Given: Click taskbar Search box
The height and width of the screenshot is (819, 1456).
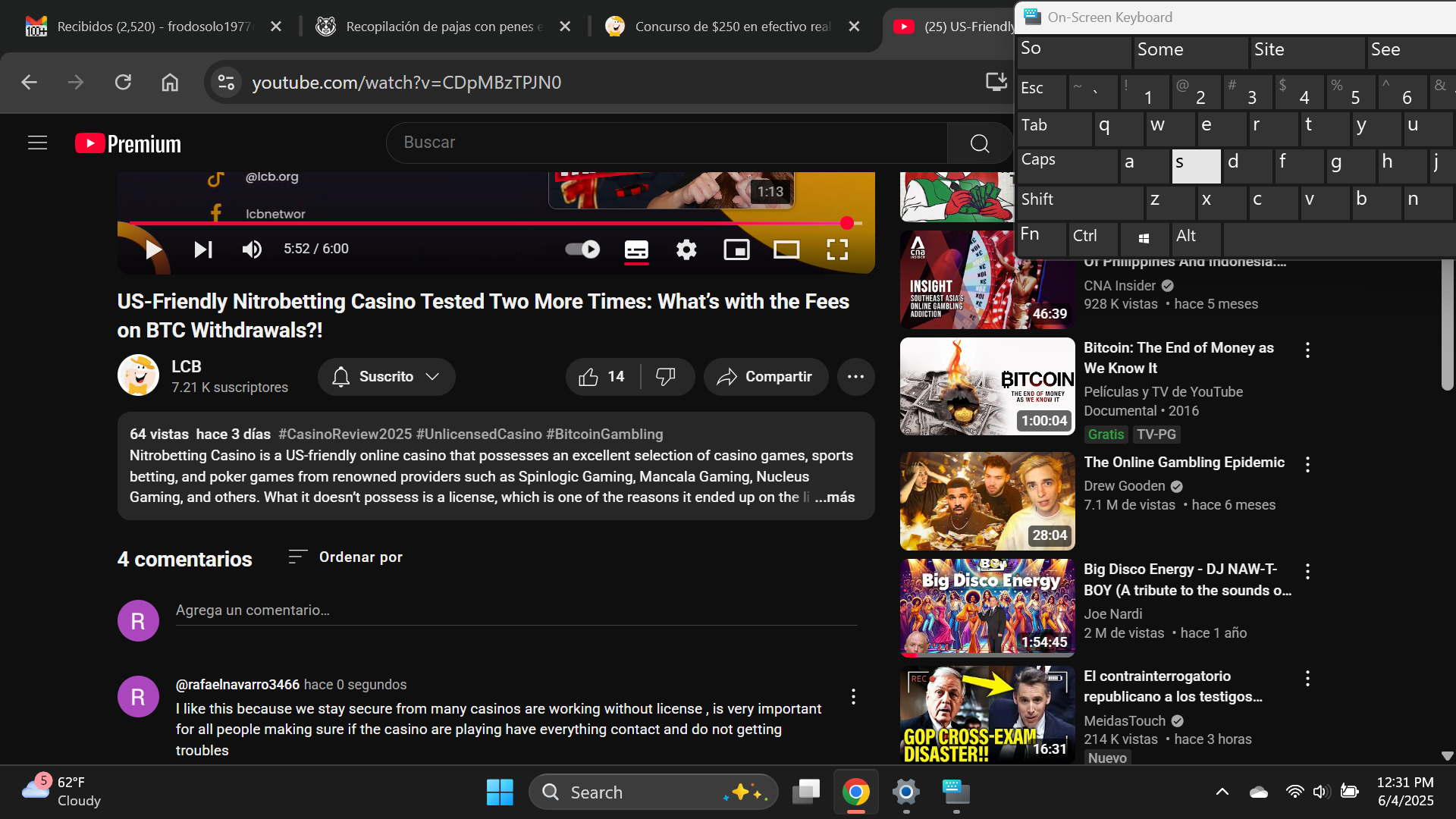Looking at the screenshot, I should click(654, 792).
